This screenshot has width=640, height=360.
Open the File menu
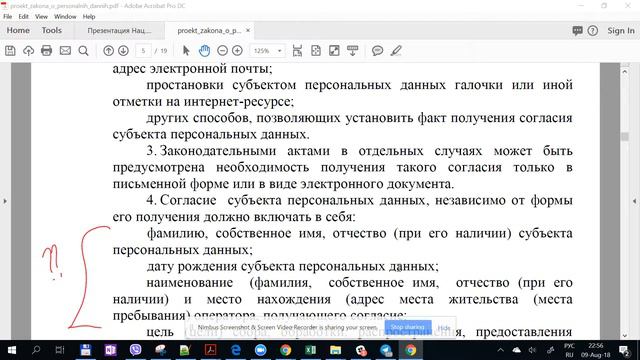tap(7, 17)
